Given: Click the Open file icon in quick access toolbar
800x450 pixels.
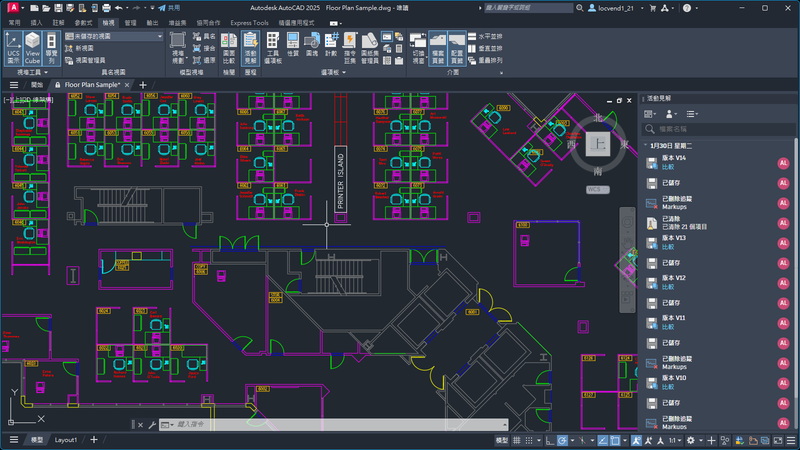Looking at the screenshot, I should pos(46,8).
